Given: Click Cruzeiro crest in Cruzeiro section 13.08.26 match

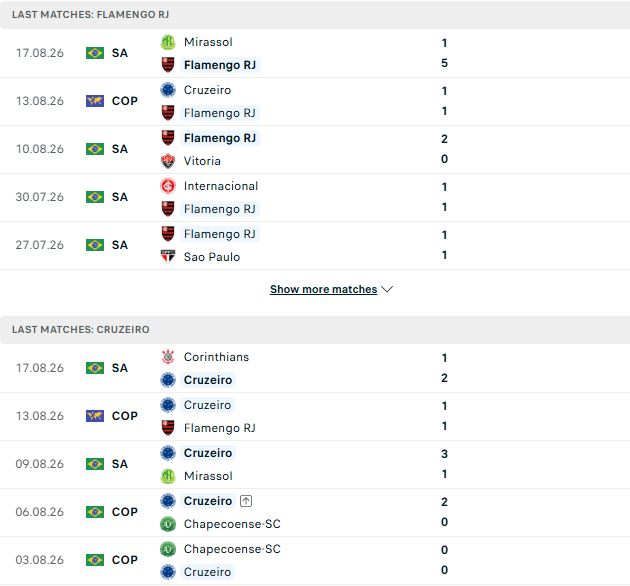Looking at the screenshot, I should 168,405.
